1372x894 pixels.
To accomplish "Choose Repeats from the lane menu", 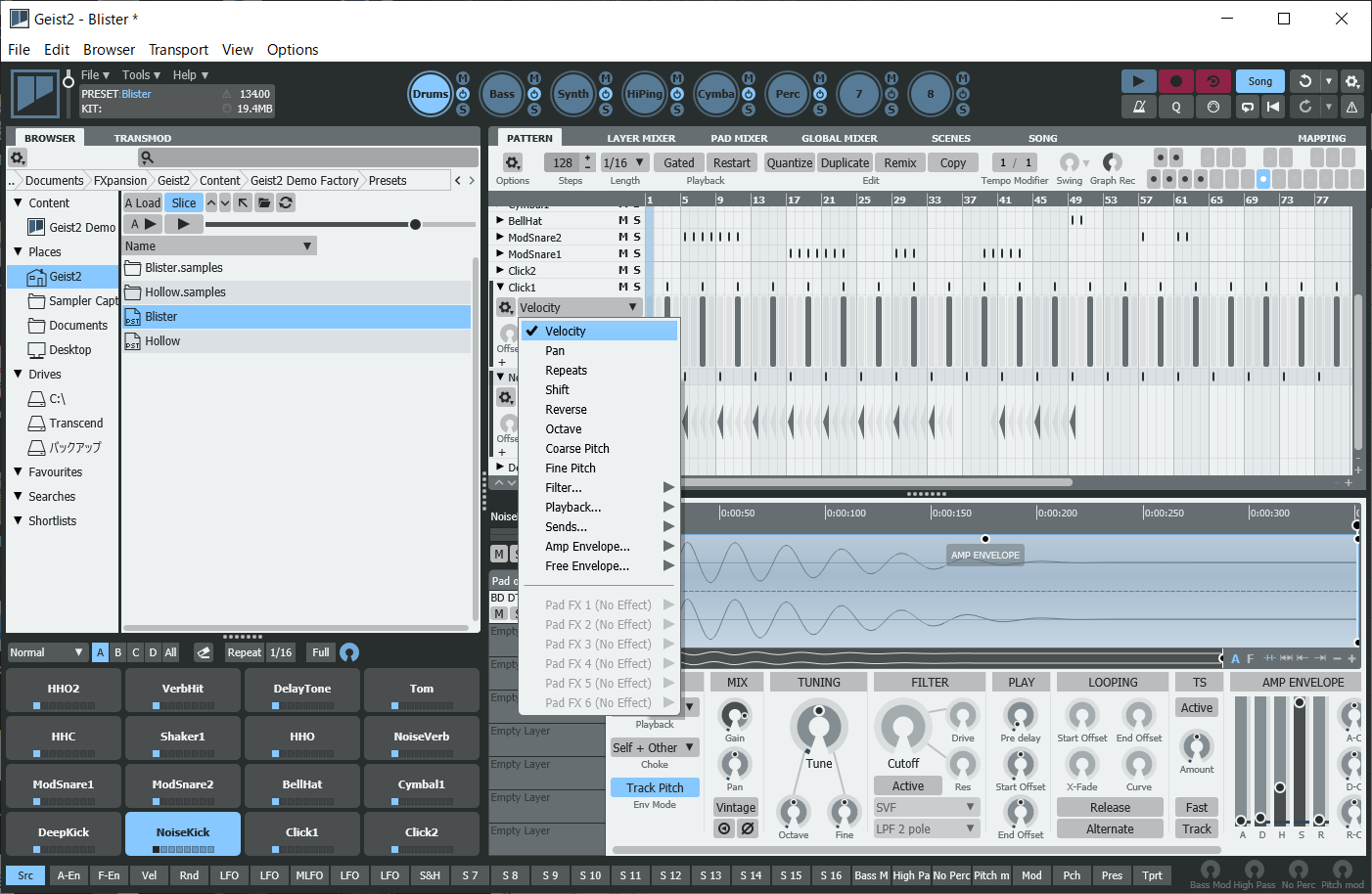I will (599, 371).
